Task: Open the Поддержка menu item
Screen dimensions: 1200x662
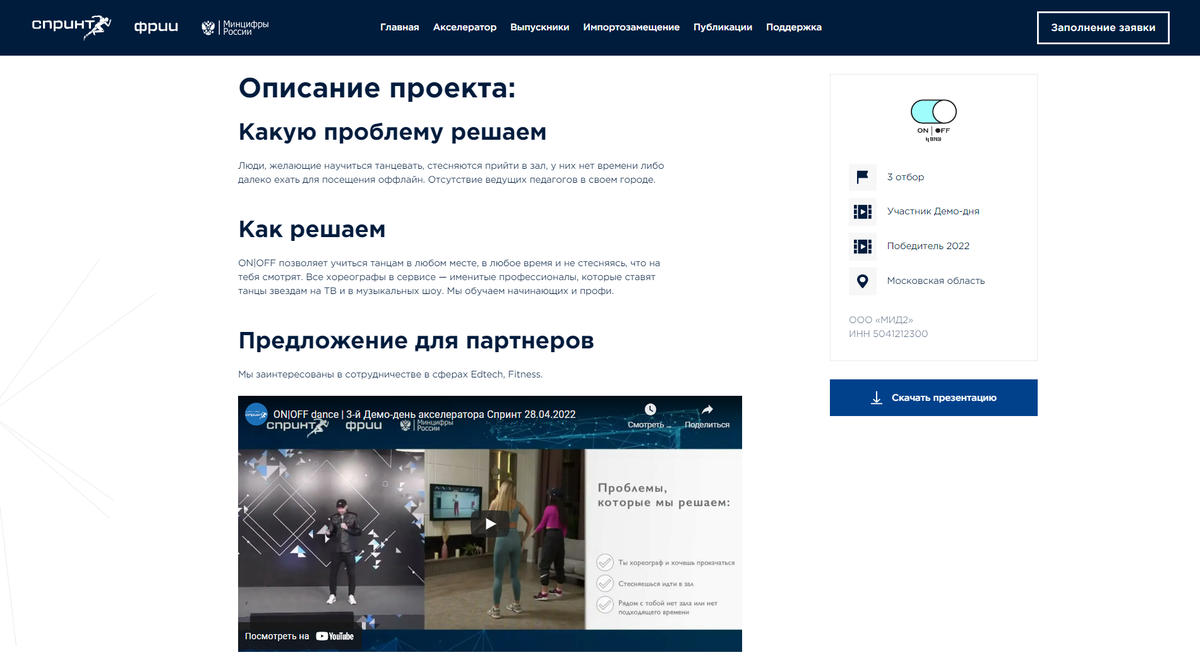Action: pyautogui.click(x=794, y=27)
